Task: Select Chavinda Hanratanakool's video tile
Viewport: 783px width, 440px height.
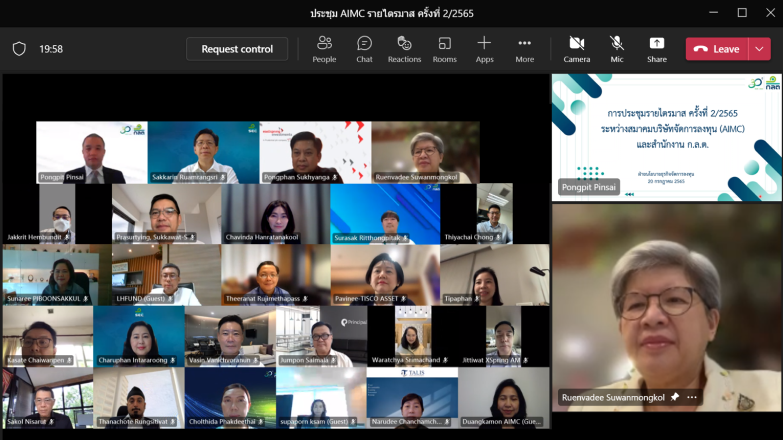Action: click(x=275, y=213)
